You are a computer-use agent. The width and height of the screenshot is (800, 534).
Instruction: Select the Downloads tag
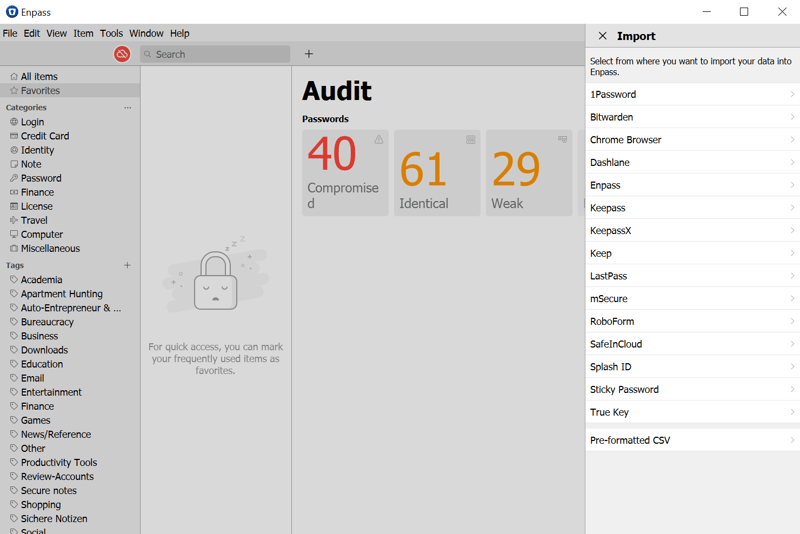coord(44,350)
